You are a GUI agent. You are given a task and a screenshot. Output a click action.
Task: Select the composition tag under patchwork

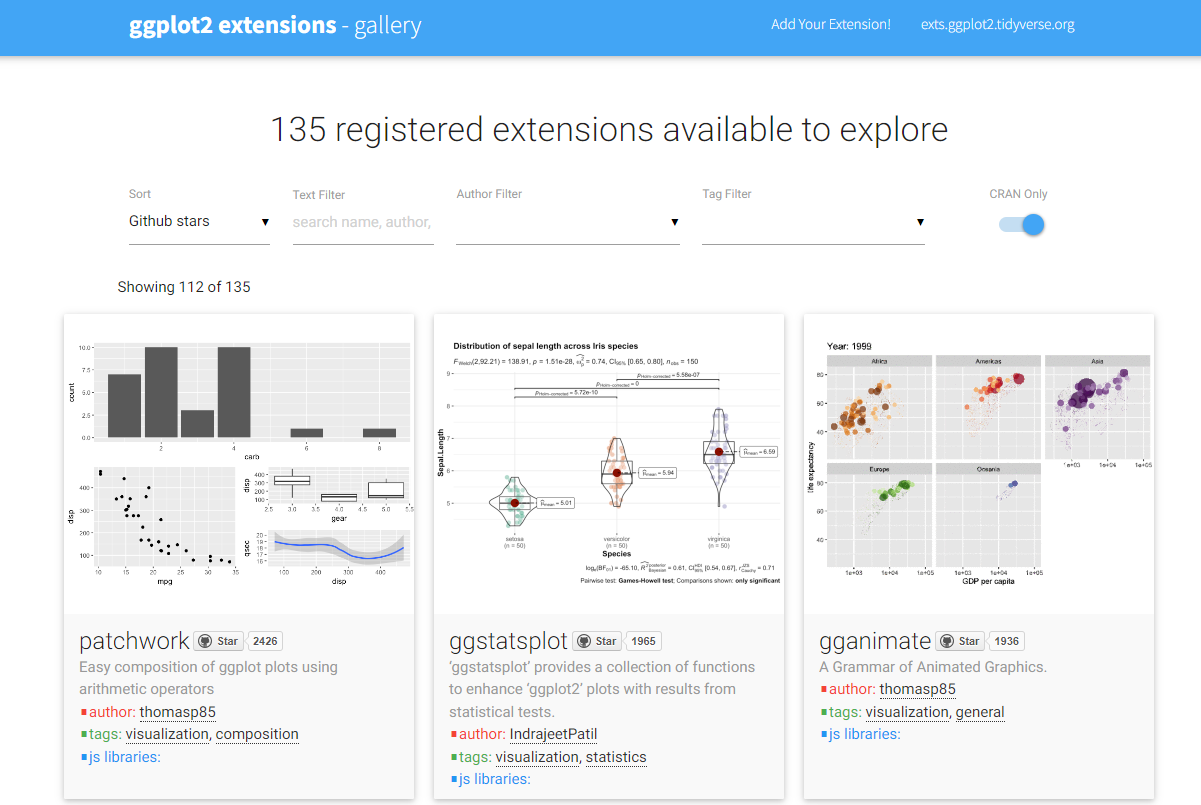coord(257,734)
